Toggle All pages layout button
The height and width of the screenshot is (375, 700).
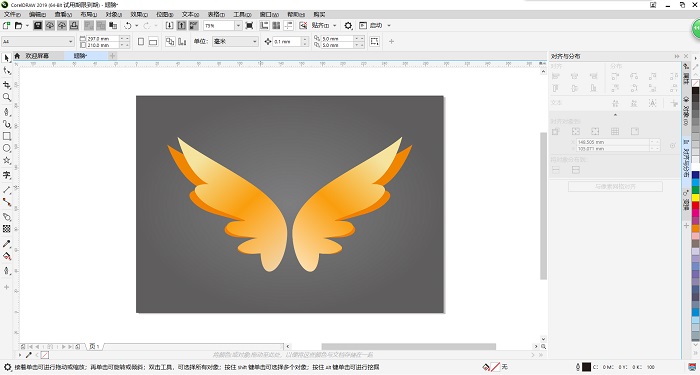click(x=170, y=42)
